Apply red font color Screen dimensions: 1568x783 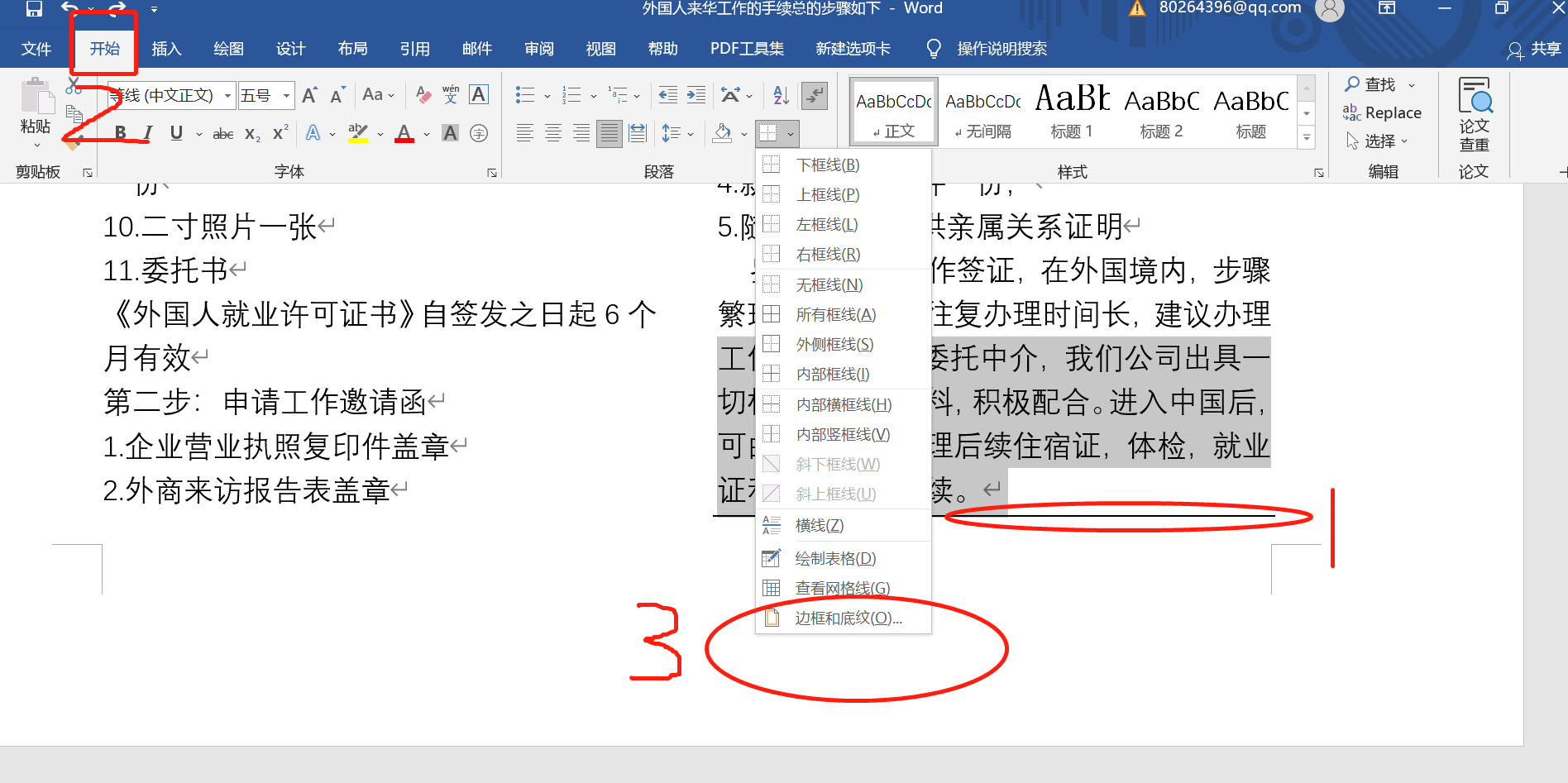pos(404,132)
